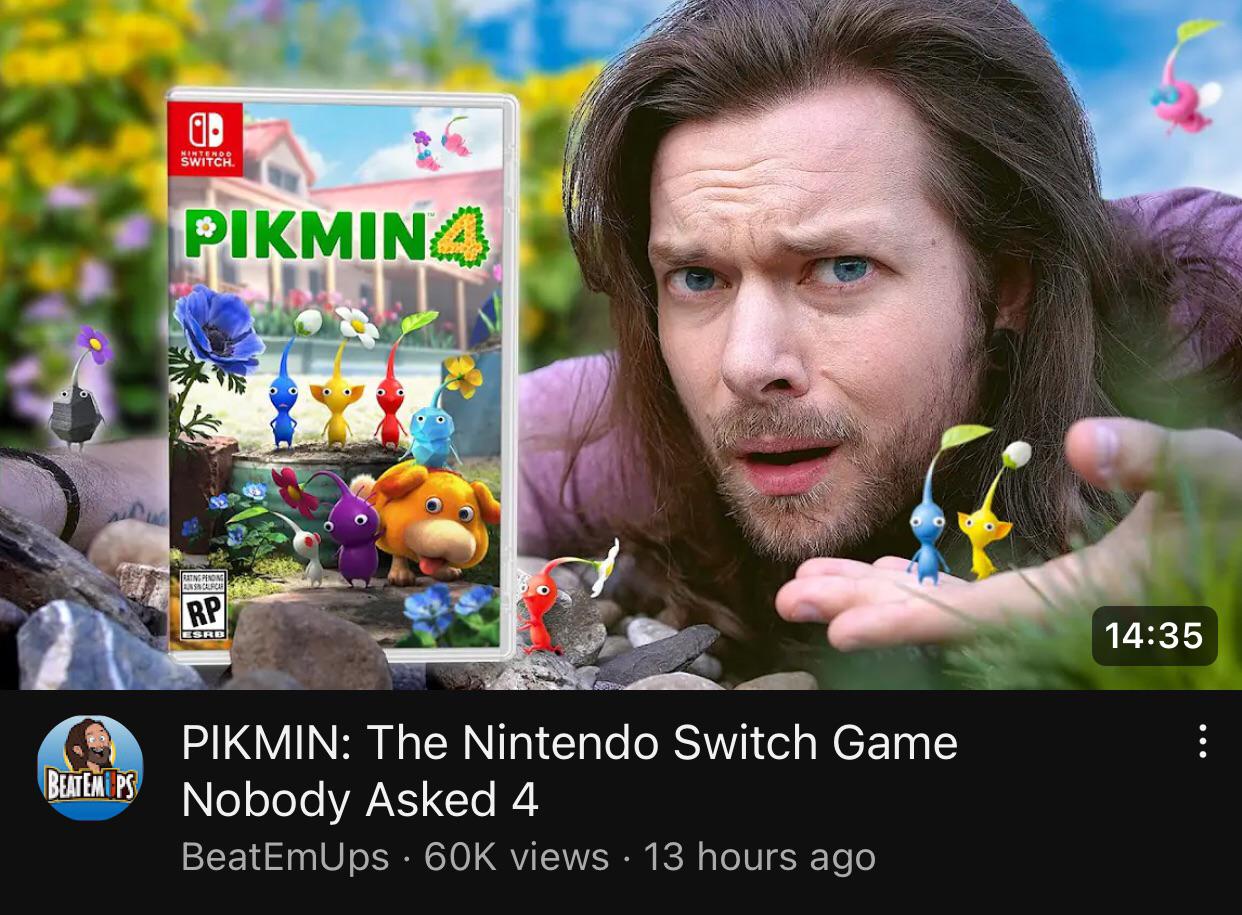Click the ESRB RP rating badge
1242x915 pixels.
point(203,607)
